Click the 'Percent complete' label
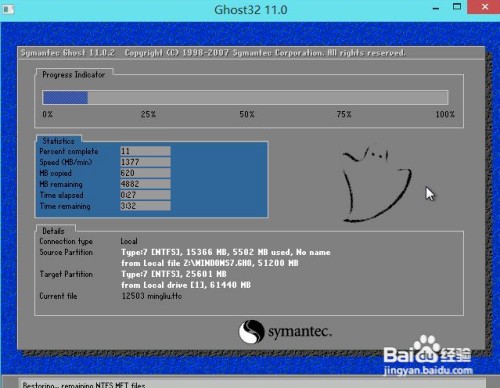The width and height of the screenshot is (500, 388). tap(69, 151)
